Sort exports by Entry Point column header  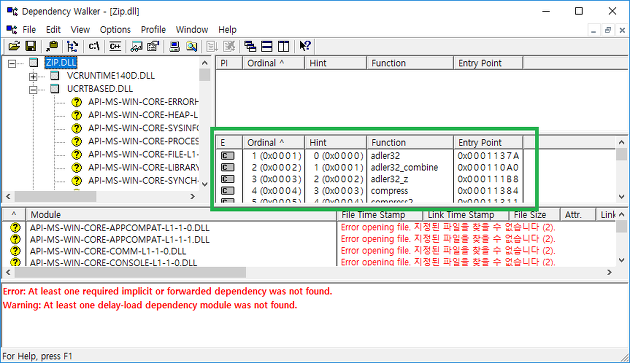point(488,142)
